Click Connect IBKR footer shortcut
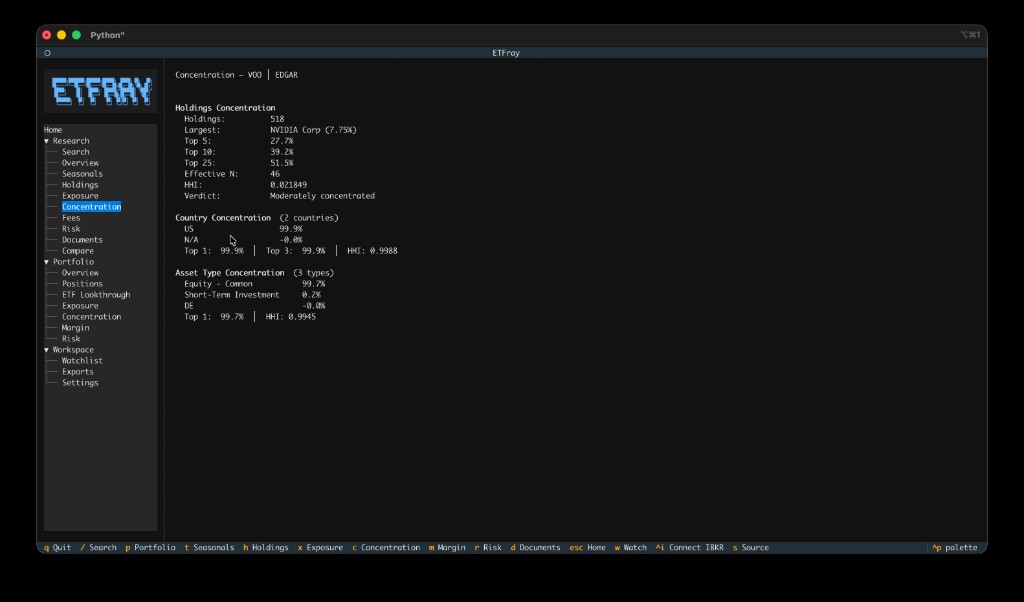1024x602 pixels. point(690,548)
